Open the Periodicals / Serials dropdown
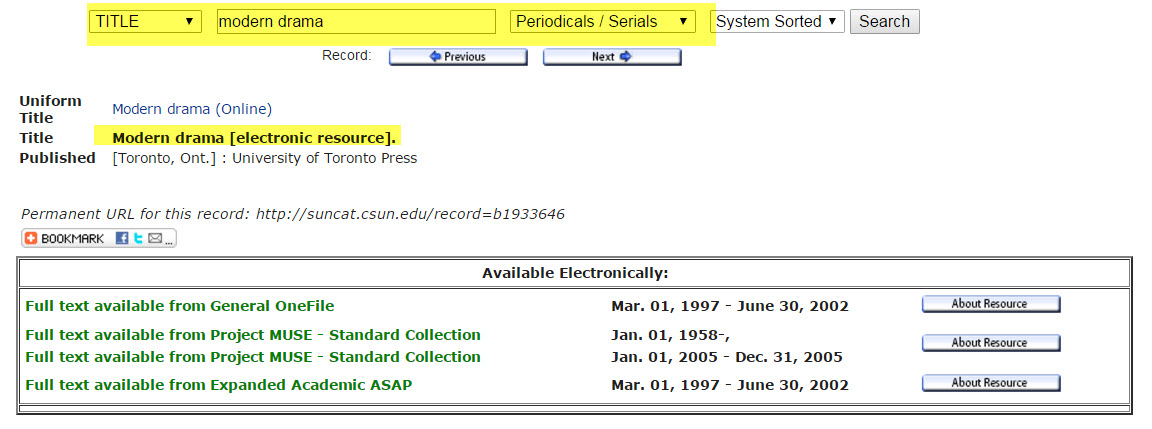This screenshot has height=429, width=1152. point(602,21)
